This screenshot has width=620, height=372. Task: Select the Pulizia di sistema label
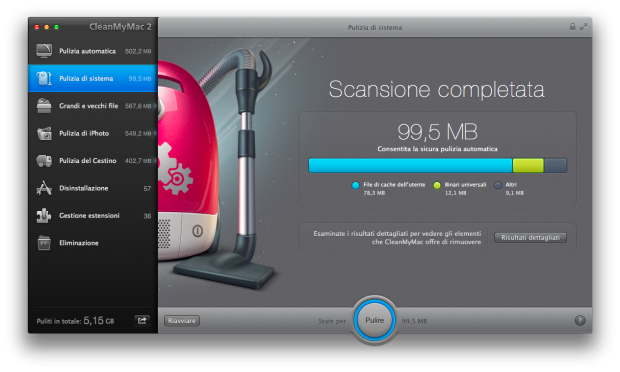coord(86,78)
